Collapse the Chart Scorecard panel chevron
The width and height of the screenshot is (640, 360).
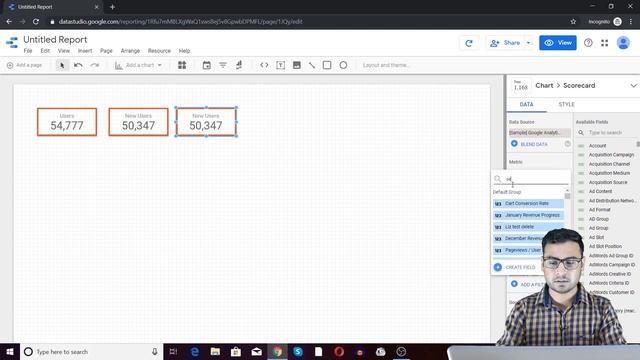pyautogui.click(x=633, y=86)
